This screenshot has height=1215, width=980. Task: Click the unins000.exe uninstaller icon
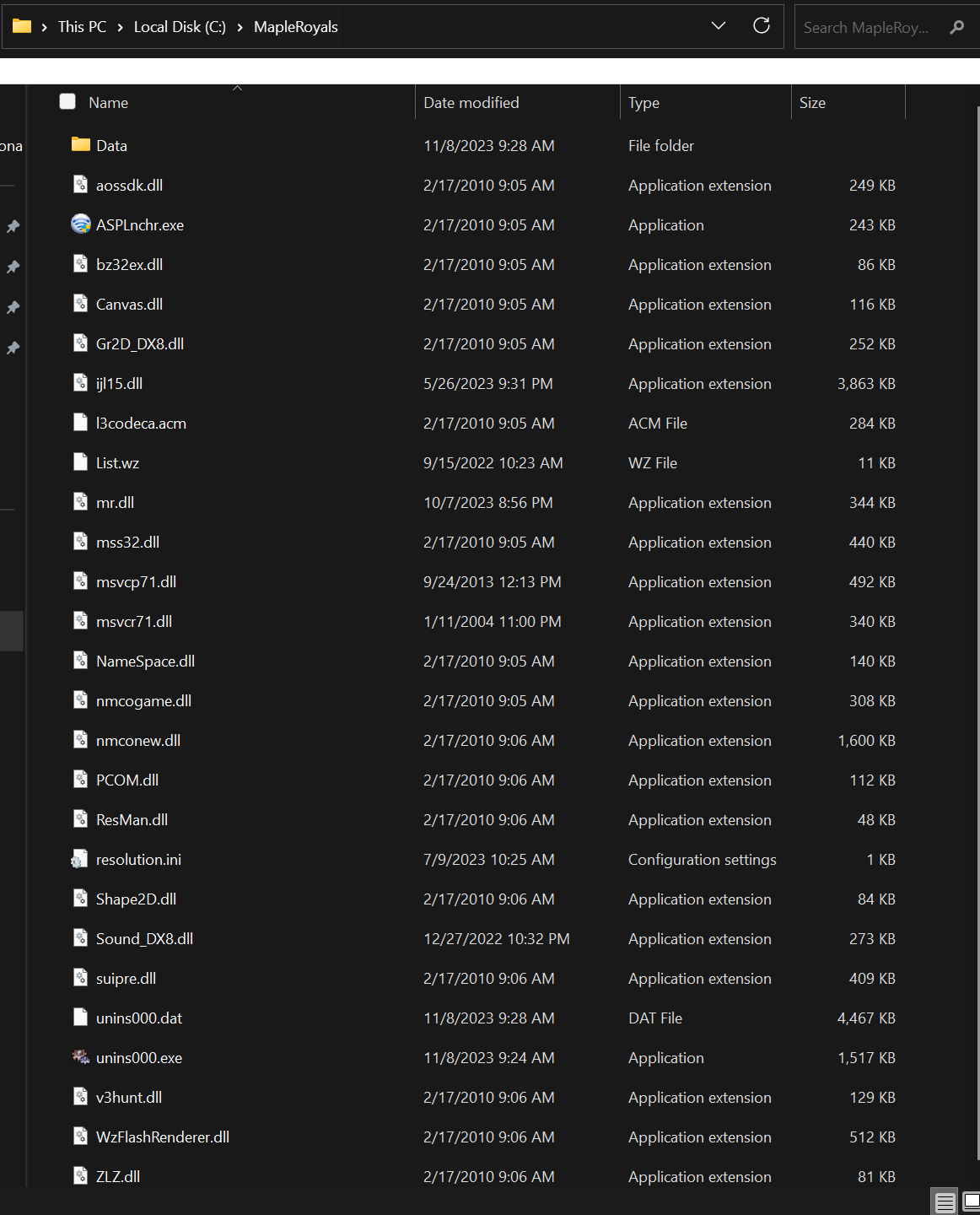(x=81, y=1057)
